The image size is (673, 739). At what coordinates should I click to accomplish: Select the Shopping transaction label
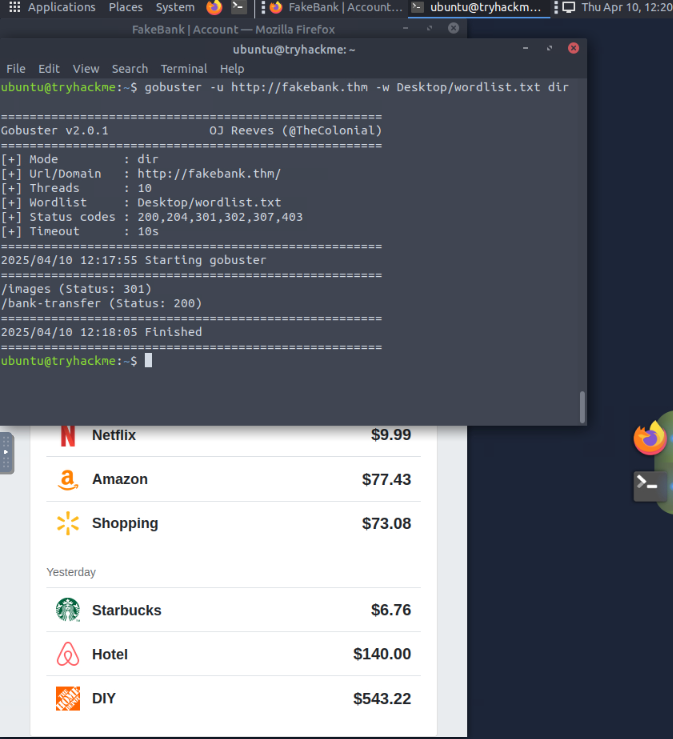(x=125, y=524)
